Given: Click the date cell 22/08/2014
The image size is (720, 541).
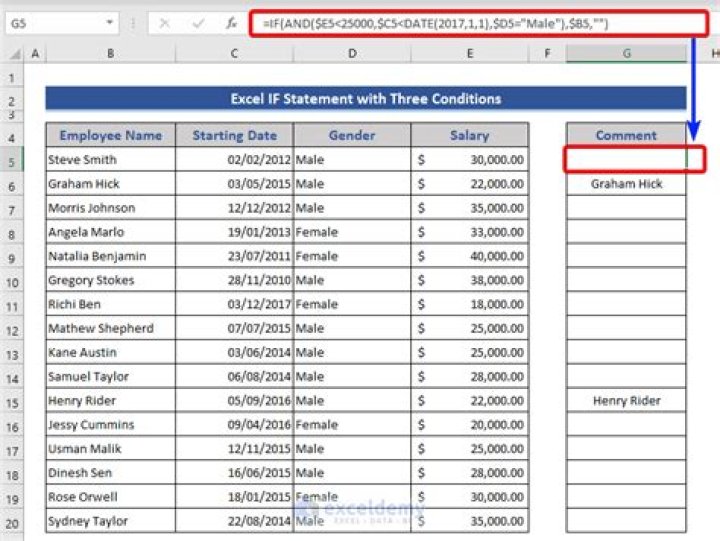Looking at the screenshot, I should click(234, 521).
